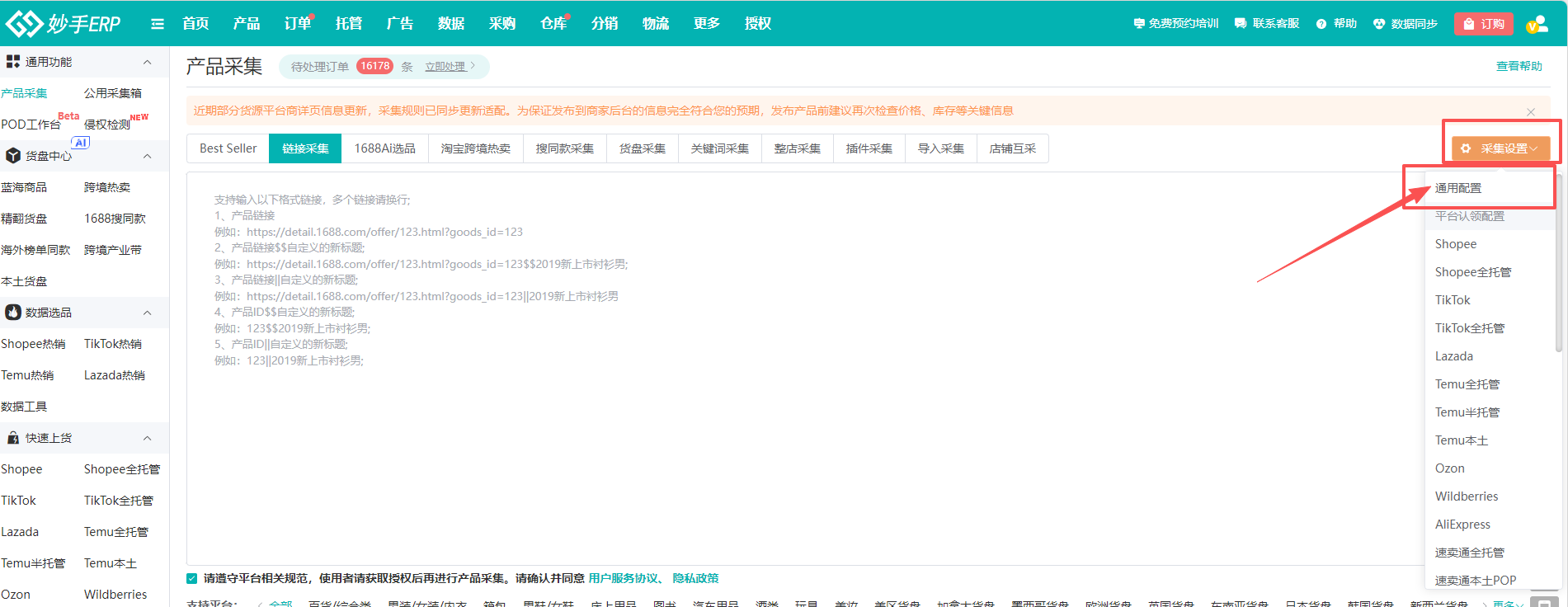The width and height of the screenshot is (1568, 607).
Task: Click 立即处理 pending orders link
Action: 450,67
